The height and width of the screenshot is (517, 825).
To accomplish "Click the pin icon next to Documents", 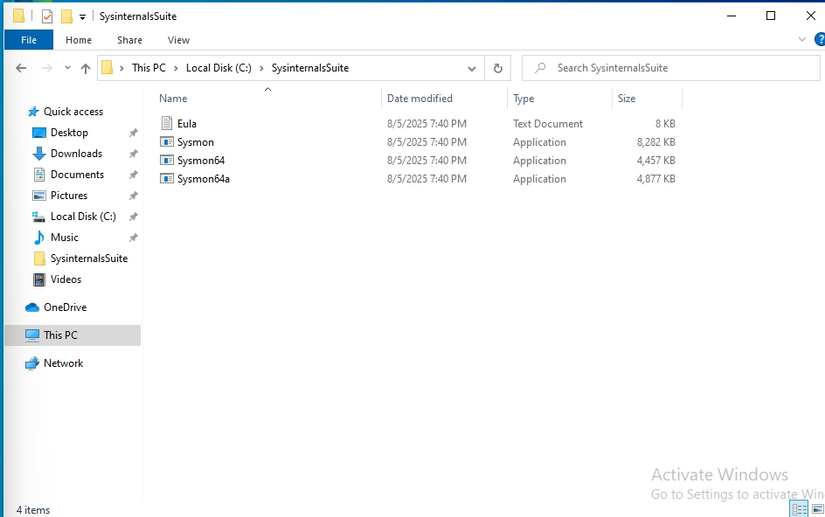I will click(x=133, y=175).
